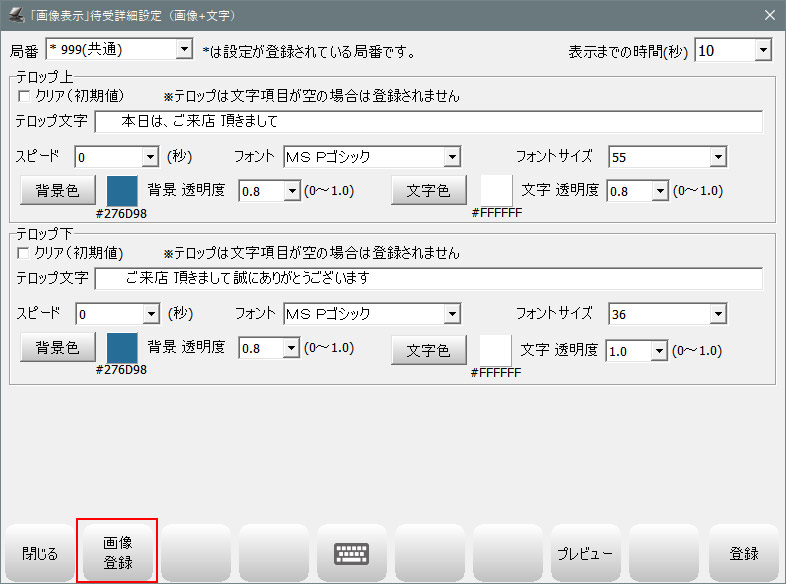Viewport: 786px width, 584px height.
Task: Expand the スピード dropdown in テロップ上
Action: coord(150,157)
